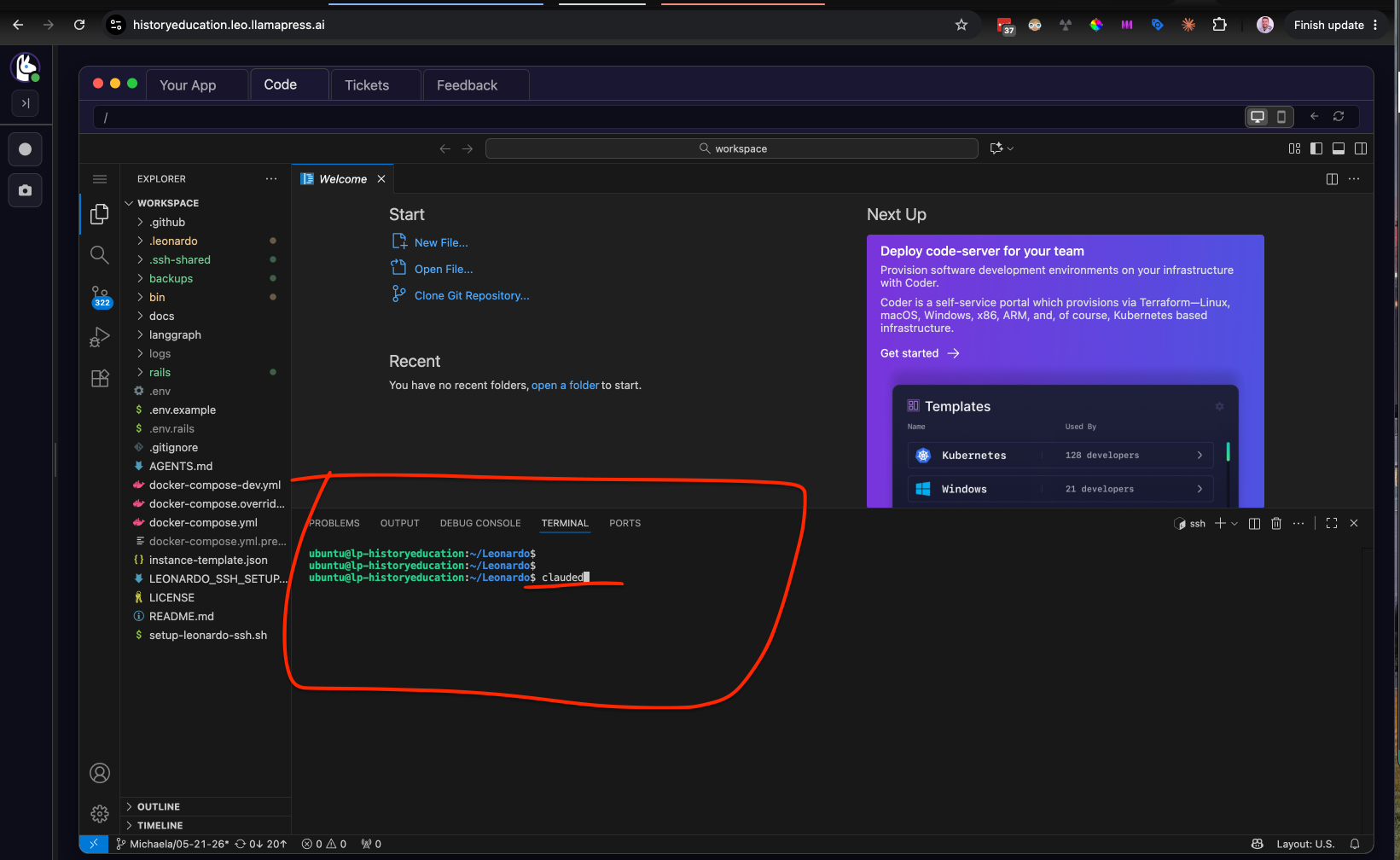The width and height of the screenshot is (1400, 860).
Task: Close the Welcome editor tab
Action: click(381, 179)
